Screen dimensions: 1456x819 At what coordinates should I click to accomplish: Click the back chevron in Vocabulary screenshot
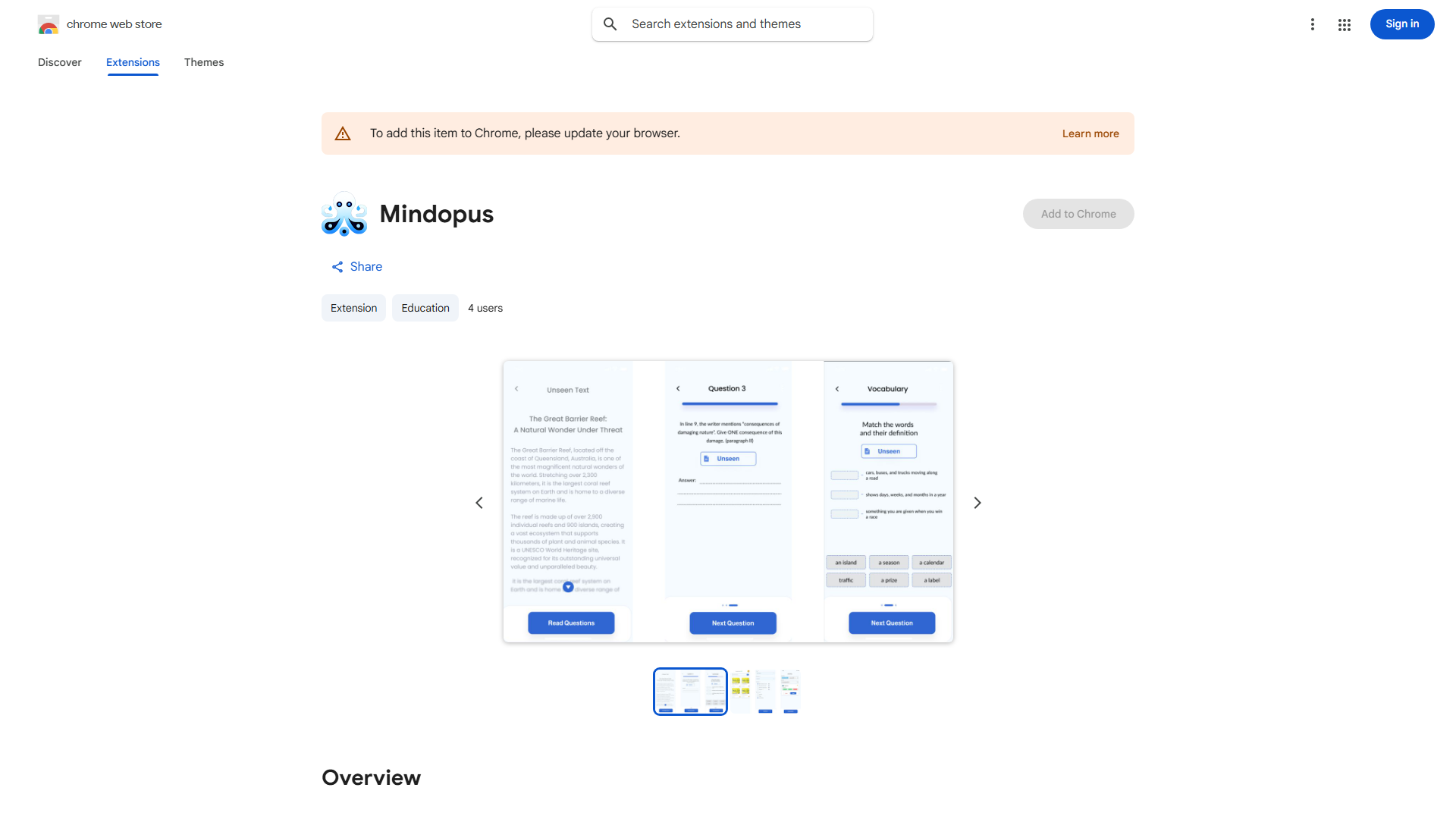pos(836,388)
